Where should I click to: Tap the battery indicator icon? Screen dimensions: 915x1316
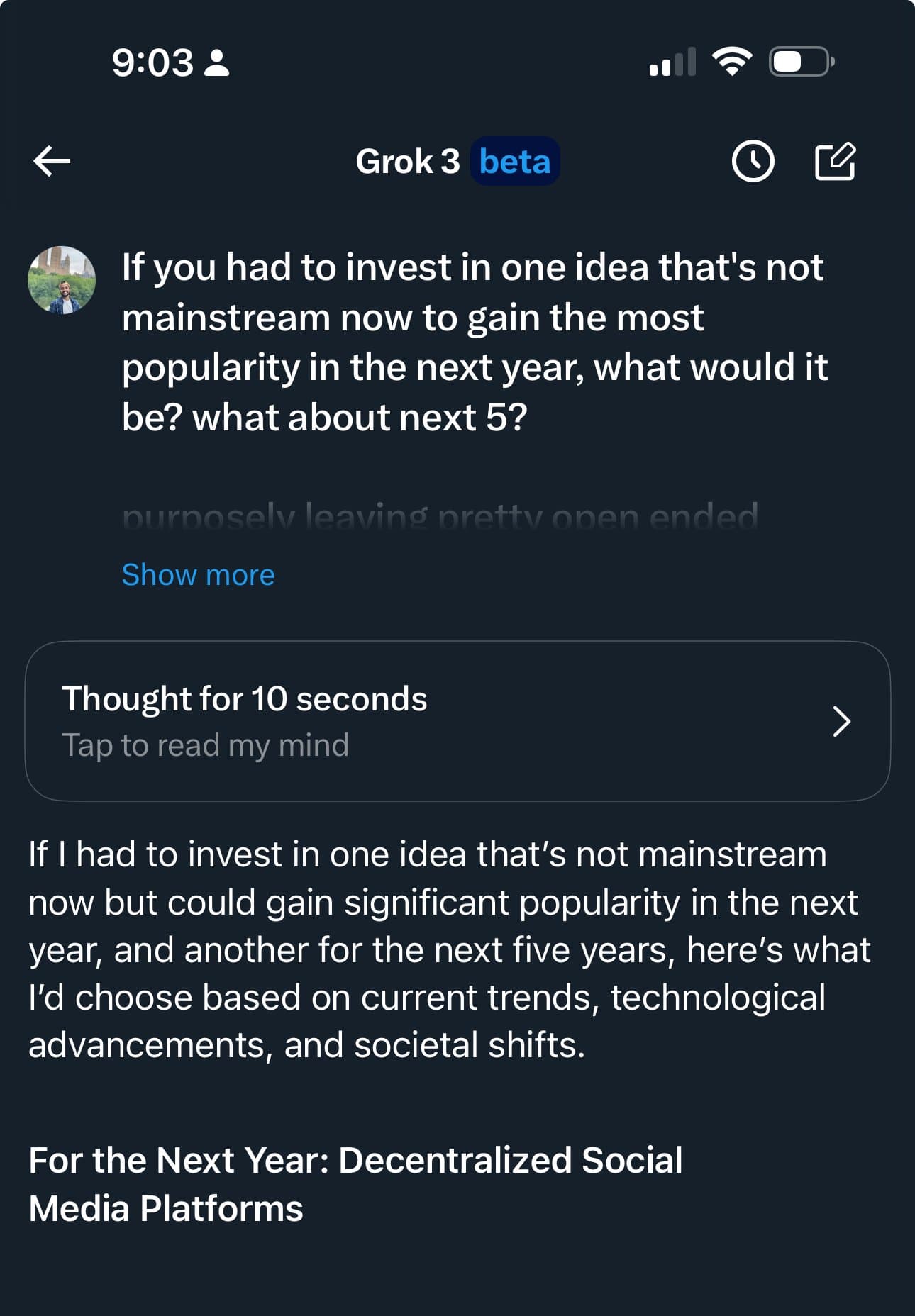pyautogui.click(x=801, y=62)
